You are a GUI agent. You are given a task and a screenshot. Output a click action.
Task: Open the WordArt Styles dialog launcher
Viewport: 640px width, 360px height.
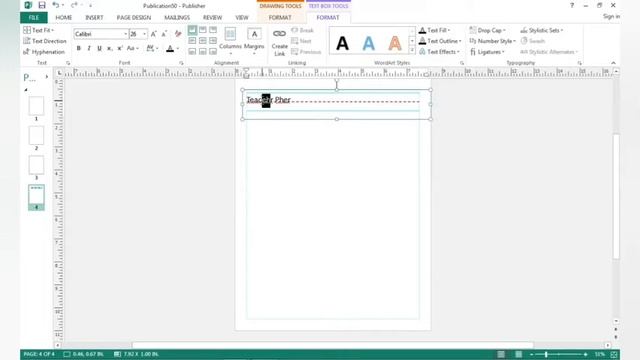pyautogui.click(x=462, y=63)
